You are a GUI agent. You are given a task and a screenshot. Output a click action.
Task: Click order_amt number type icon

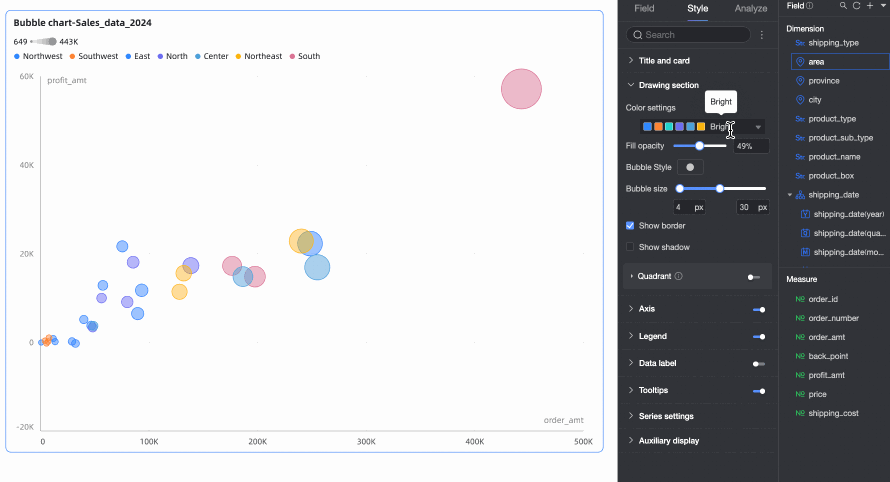click(x=800, y=337)
